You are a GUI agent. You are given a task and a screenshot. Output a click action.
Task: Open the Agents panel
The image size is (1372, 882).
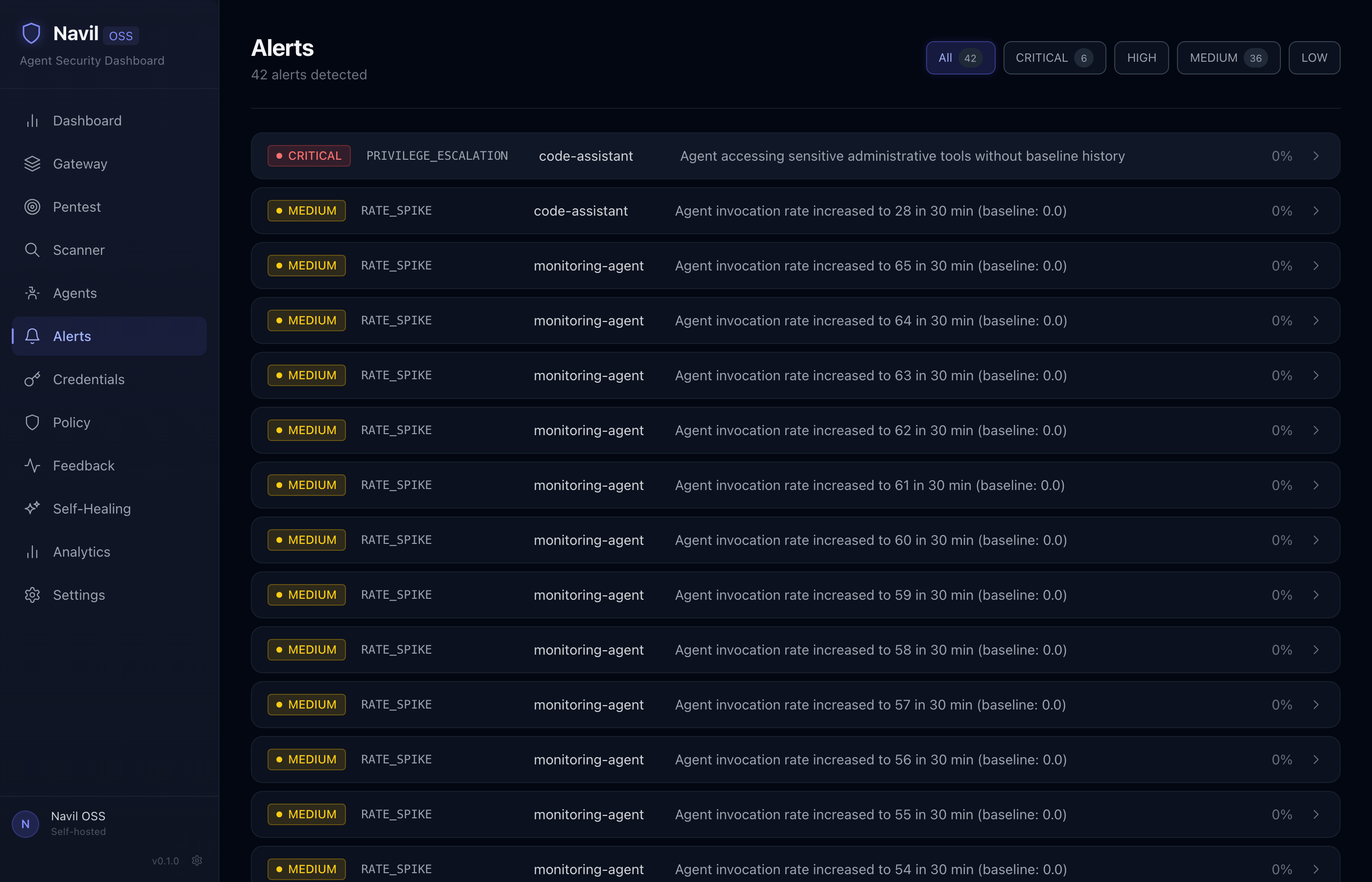75,293
